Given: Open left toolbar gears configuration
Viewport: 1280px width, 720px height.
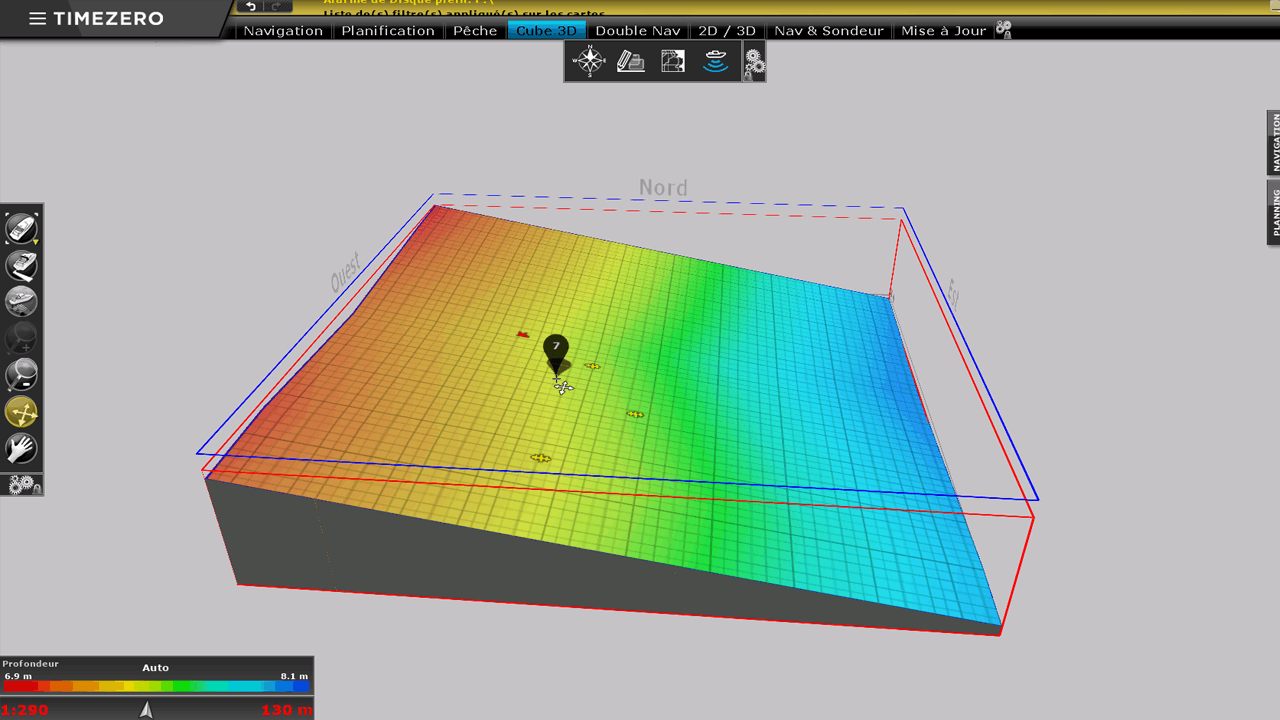Looking at the screenshot, I should point(22,485).
